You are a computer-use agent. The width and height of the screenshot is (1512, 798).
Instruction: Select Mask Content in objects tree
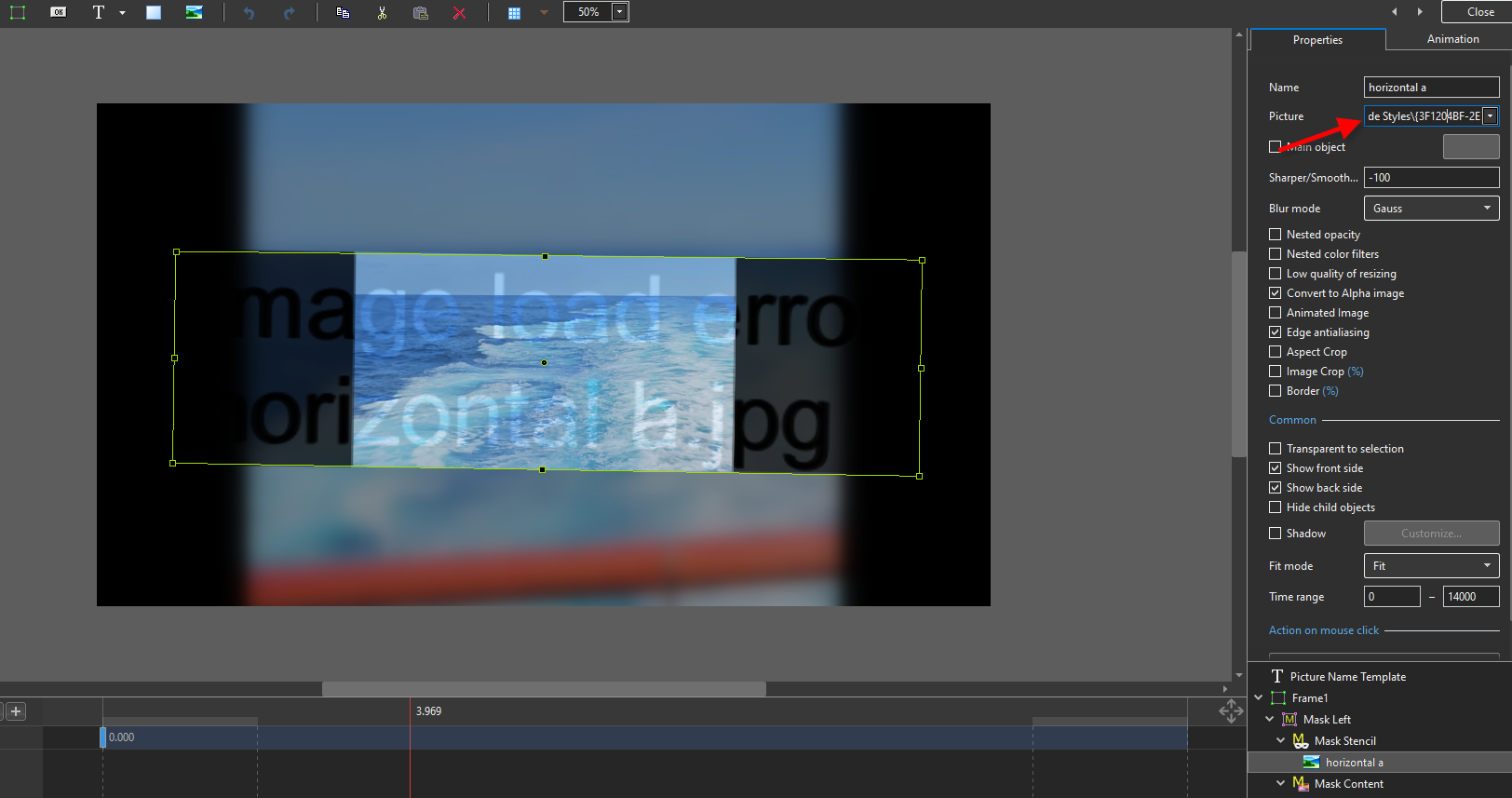click(1348, 784)
